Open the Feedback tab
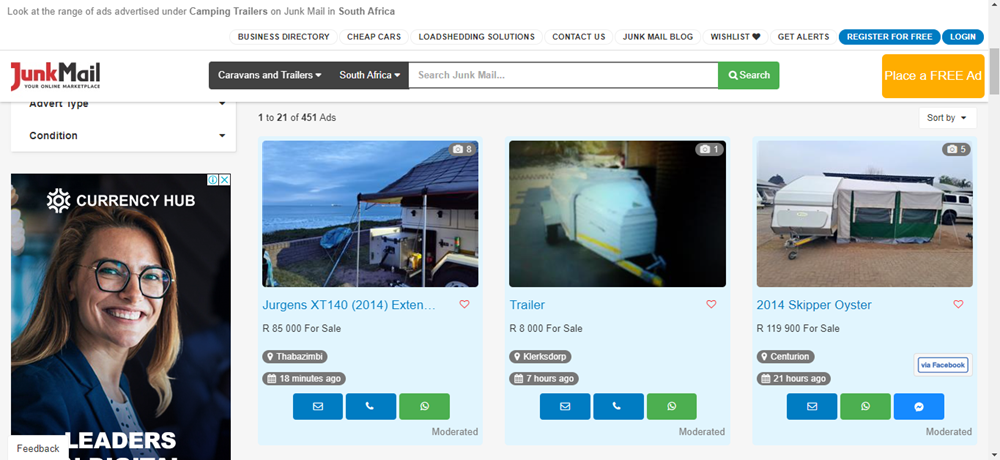The width and height of the screenshot is (1000, 460). pos(38,448)
